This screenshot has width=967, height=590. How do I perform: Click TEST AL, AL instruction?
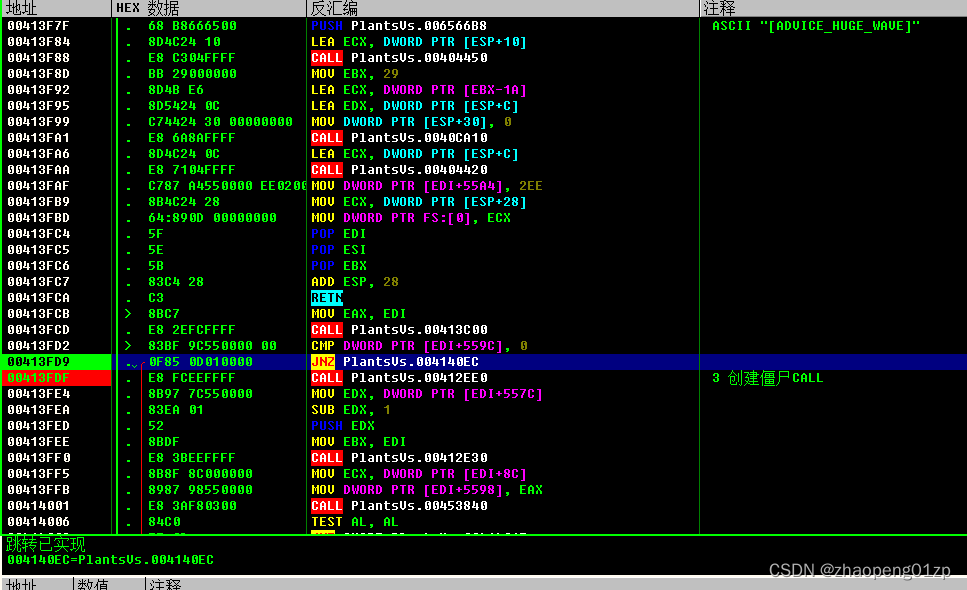(x=355, y=522)
